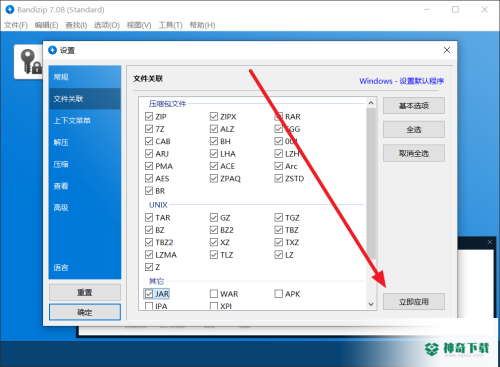Uncheck the TAR checkbox
Viewport: 500px width, 367px height.
149,217
